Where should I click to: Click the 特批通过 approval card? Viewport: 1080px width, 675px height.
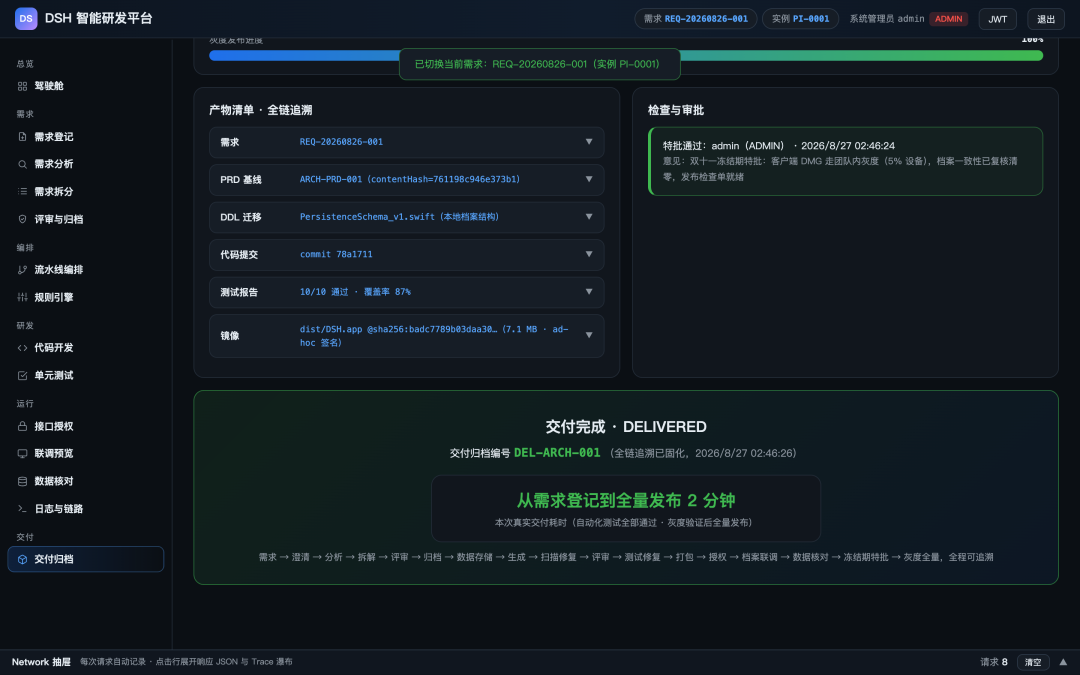[845, 161]
